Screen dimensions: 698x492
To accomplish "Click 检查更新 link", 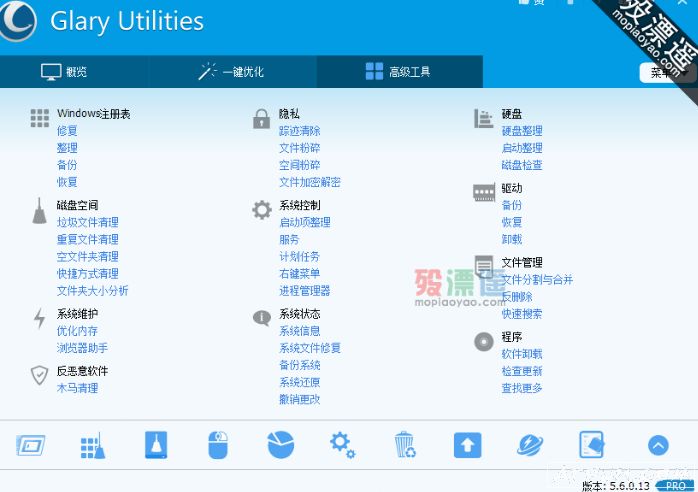I will [x=522, y=371].
